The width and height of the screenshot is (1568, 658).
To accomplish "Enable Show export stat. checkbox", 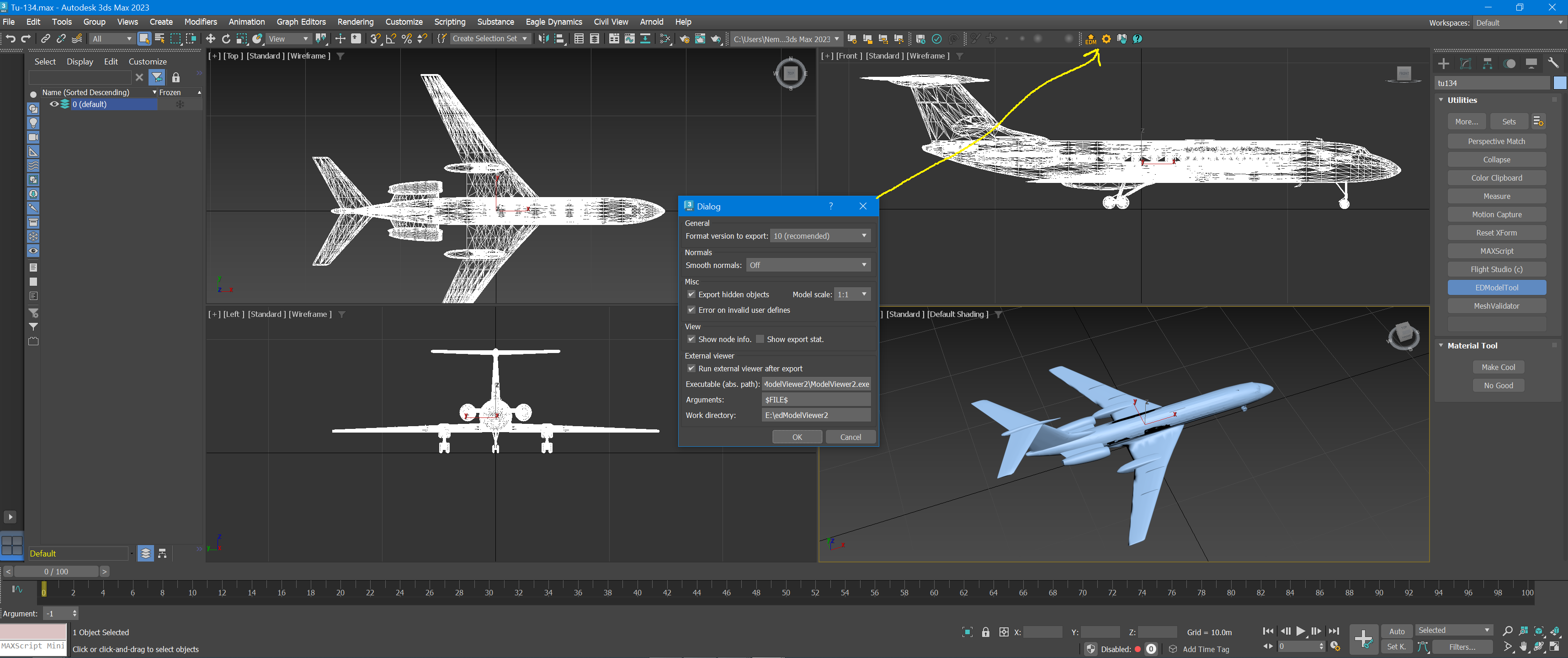I will coord(760,339).
